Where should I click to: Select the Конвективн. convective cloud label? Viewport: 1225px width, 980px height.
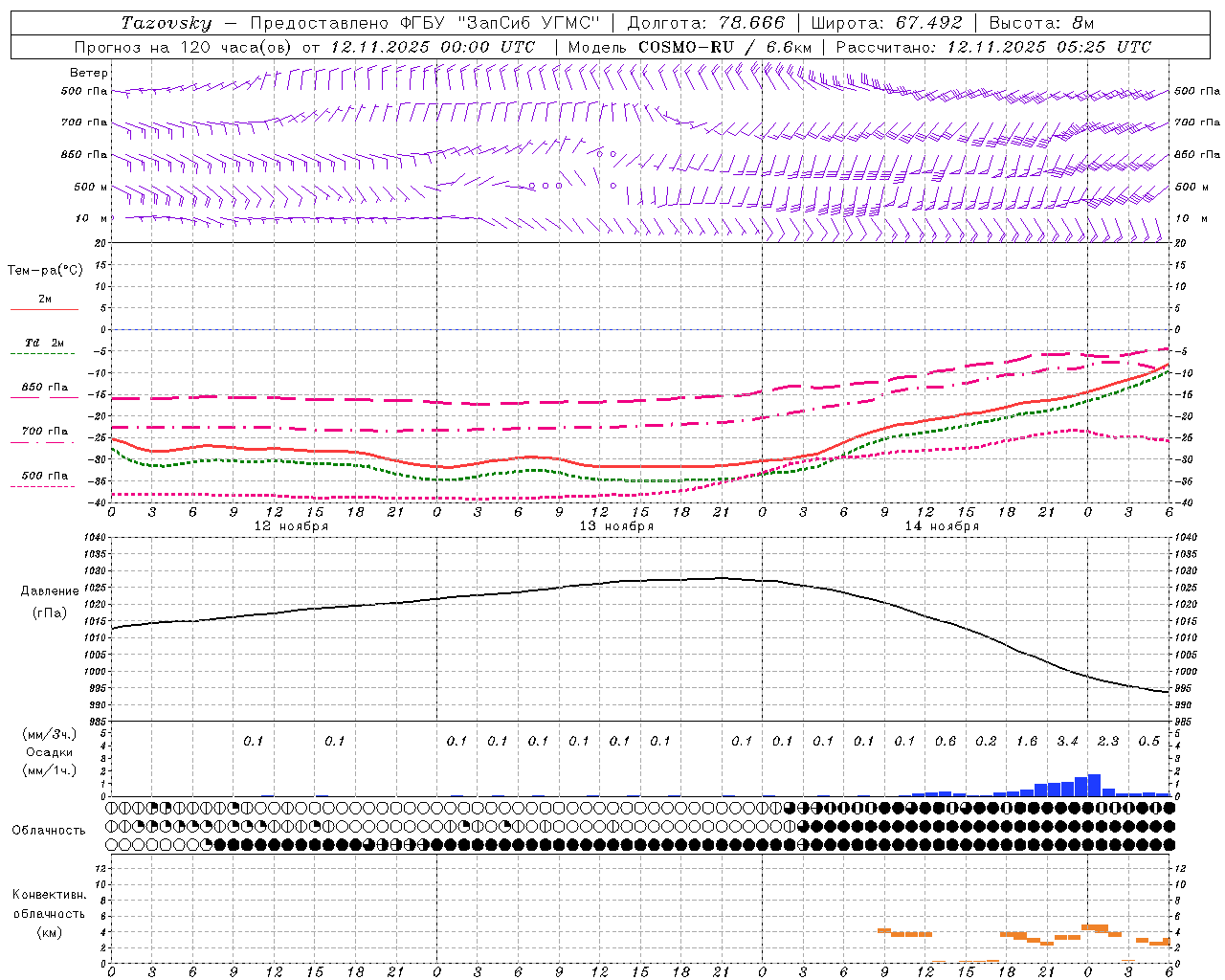coord(49,895)
